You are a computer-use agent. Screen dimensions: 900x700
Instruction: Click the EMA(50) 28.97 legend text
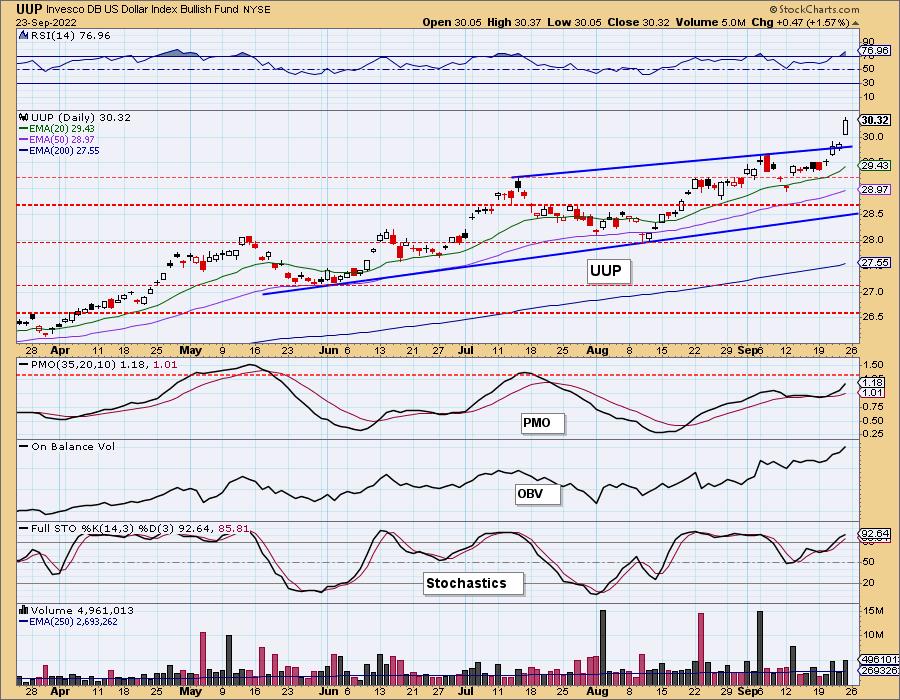tap(62, 139)
